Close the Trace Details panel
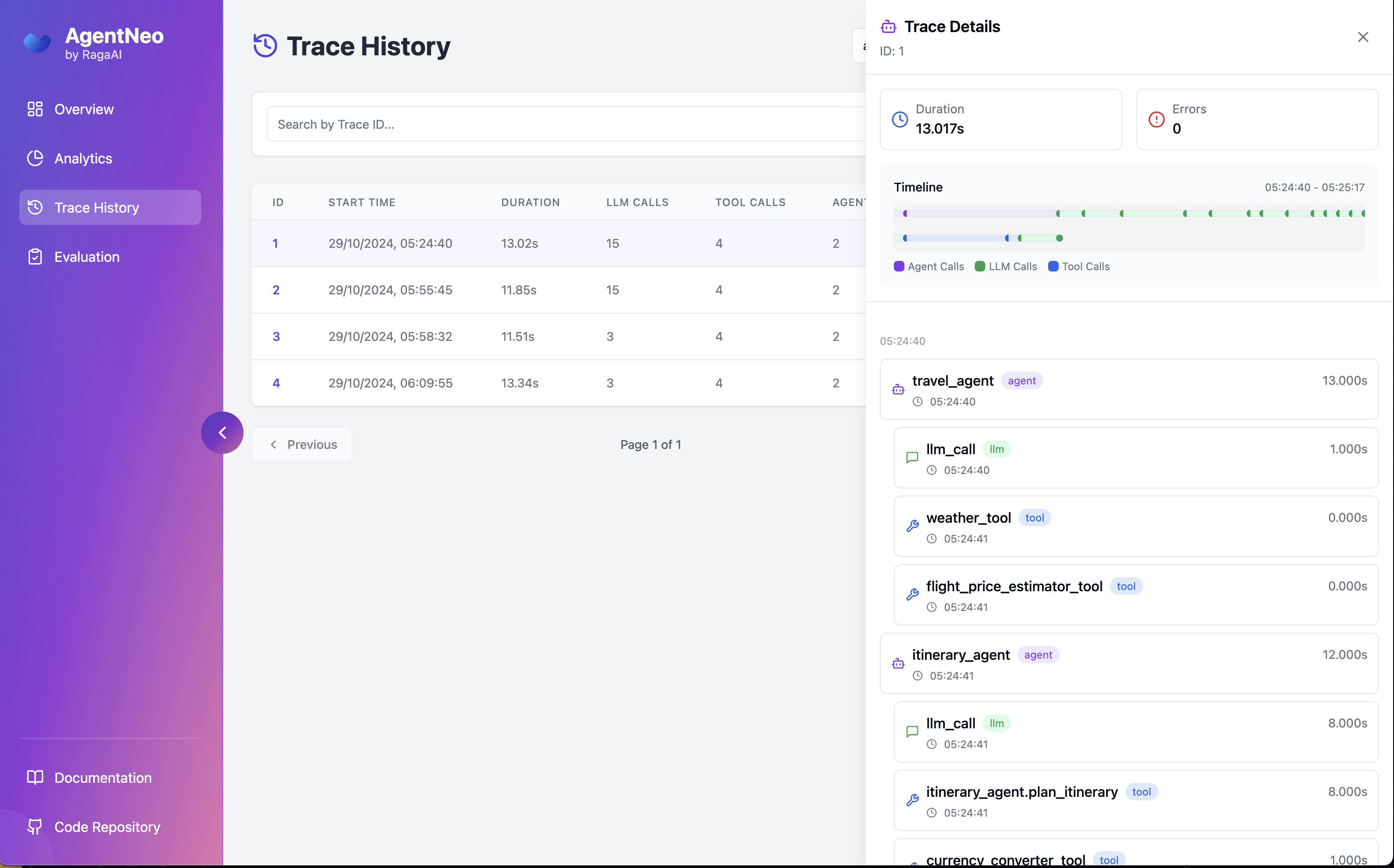Screen dimensions: 1394x868 coord(1363,37)
